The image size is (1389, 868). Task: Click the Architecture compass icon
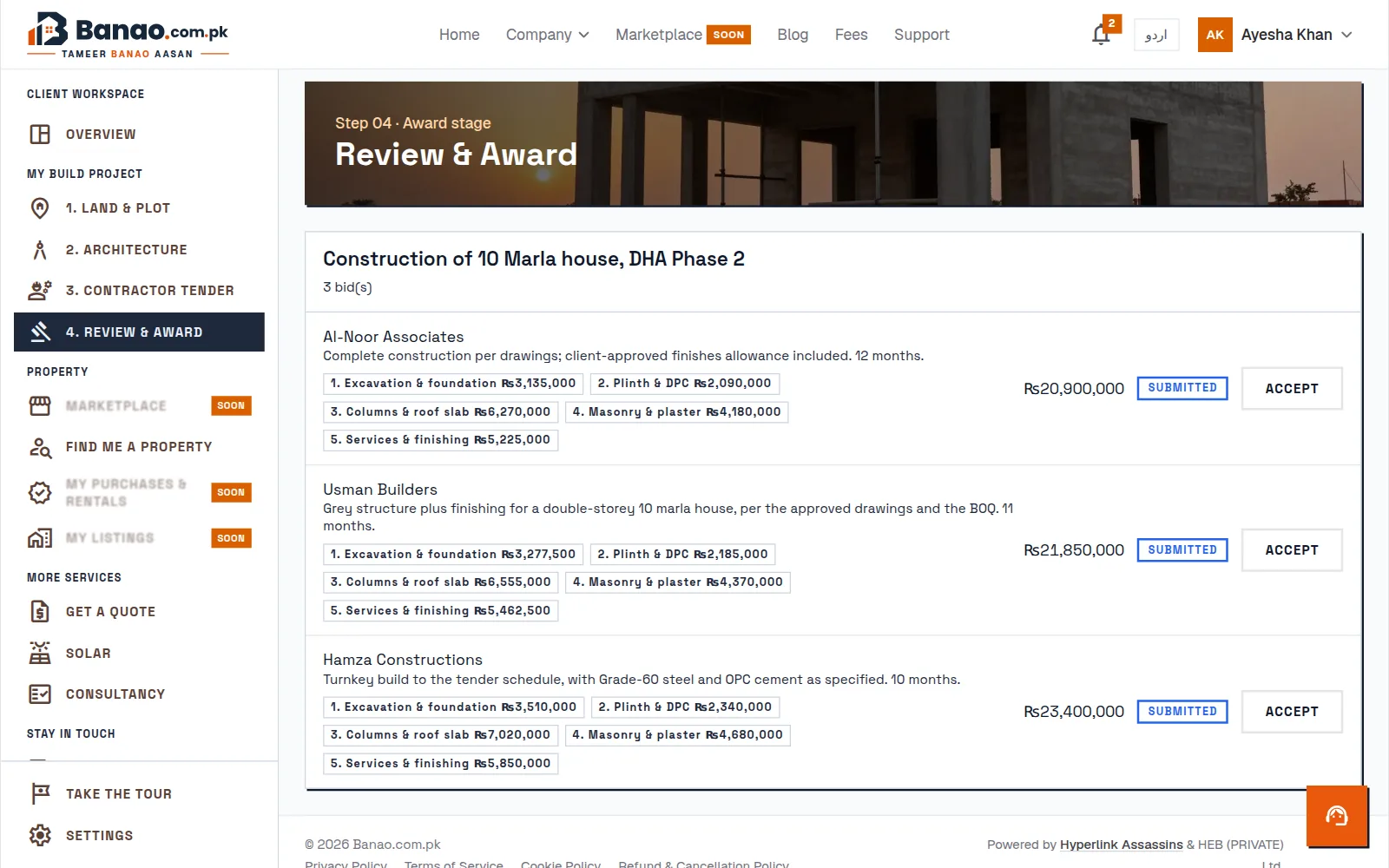[40, 250]
